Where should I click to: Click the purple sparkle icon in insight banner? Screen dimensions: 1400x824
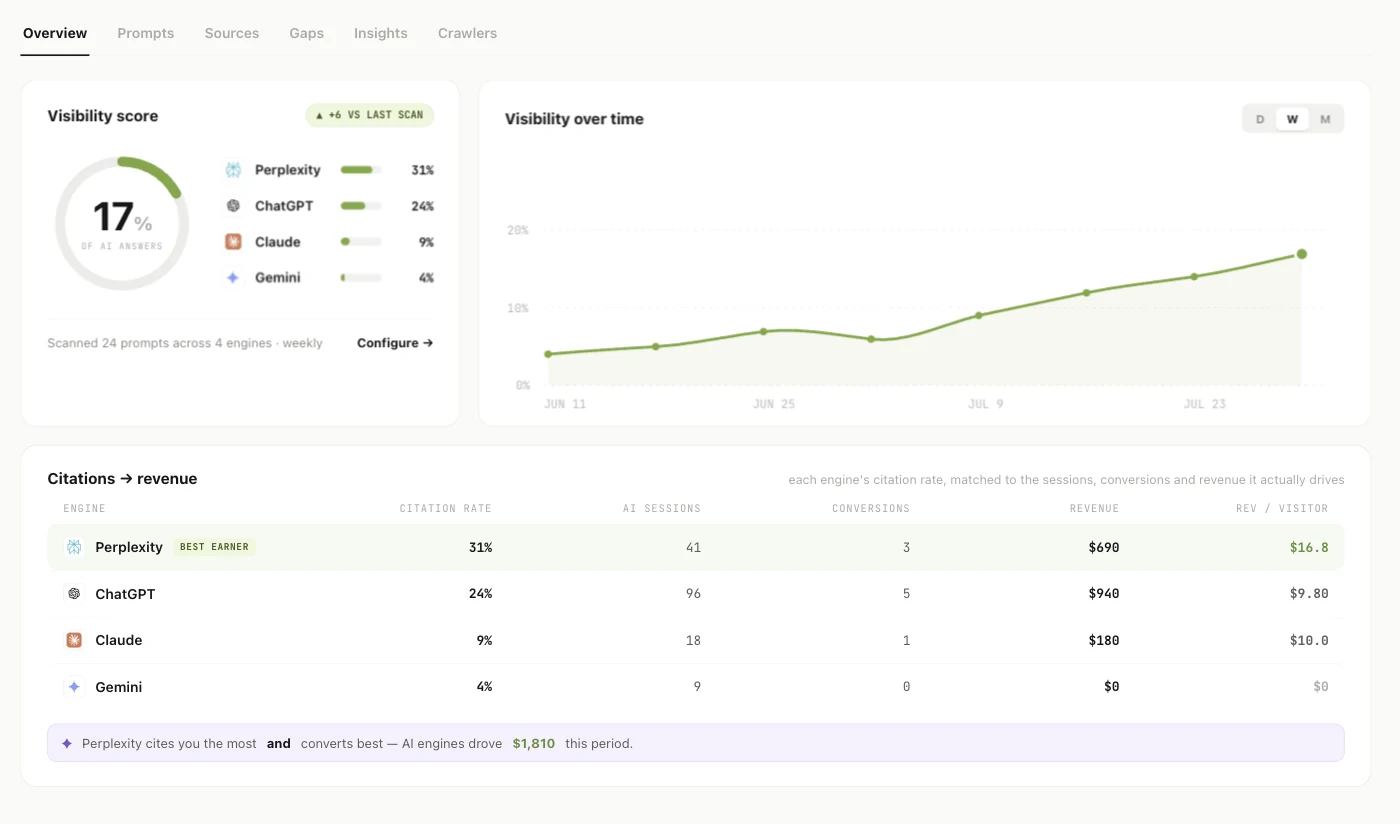67,744
